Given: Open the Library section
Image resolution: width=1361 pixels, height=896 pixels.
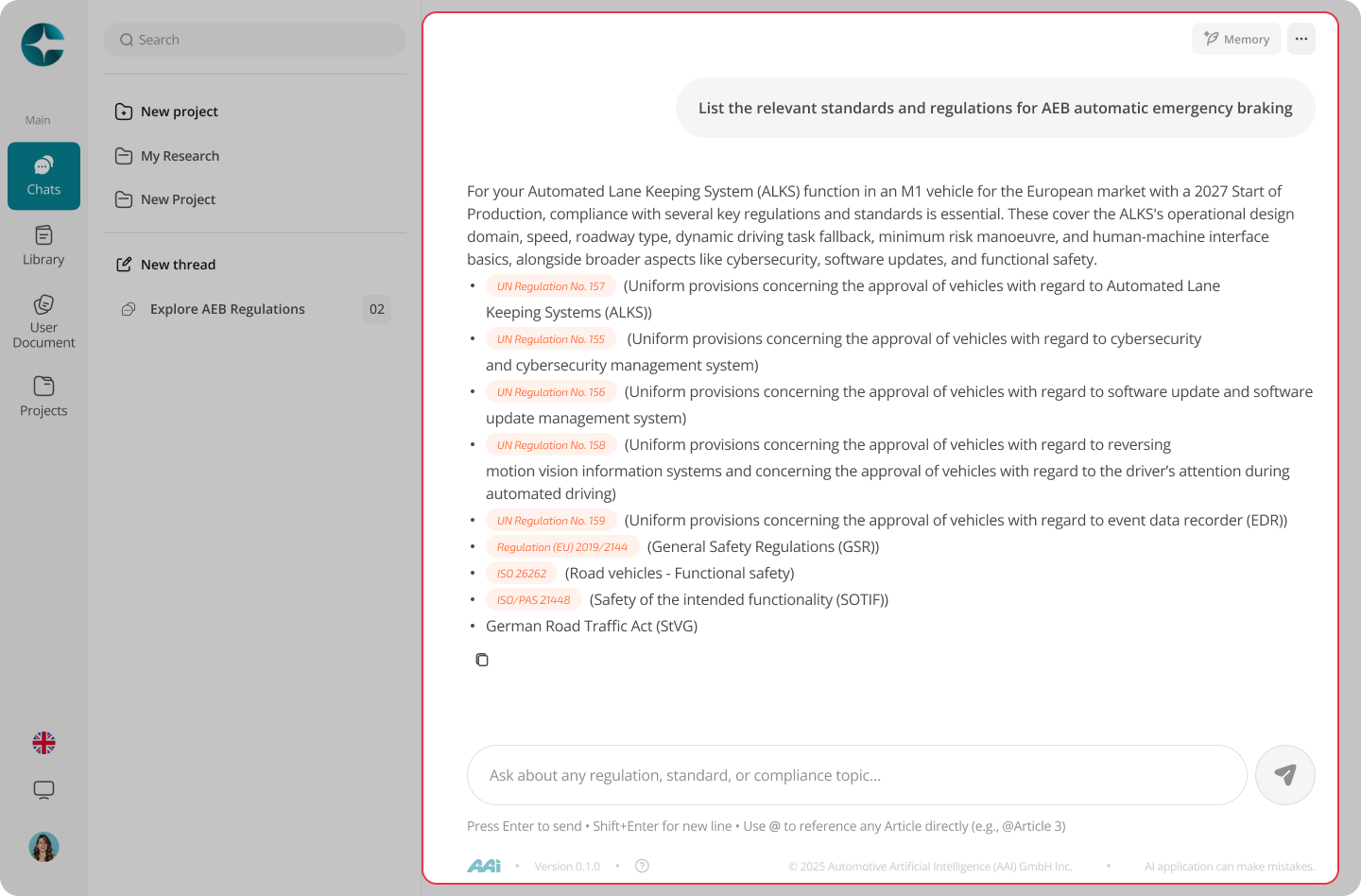Looking at the screenshot, I should point(43,246).
